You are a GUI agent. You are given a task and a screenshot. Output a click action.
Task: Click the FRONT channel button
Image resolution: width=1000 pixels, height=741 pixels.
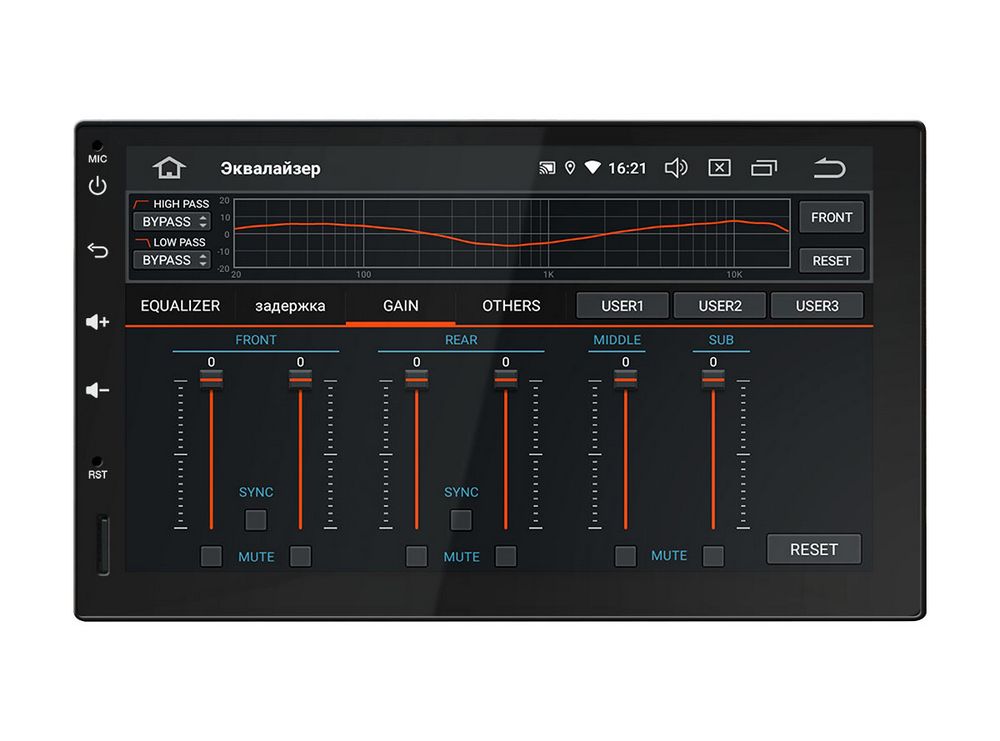pyautogui.click(x=832, y=217)
